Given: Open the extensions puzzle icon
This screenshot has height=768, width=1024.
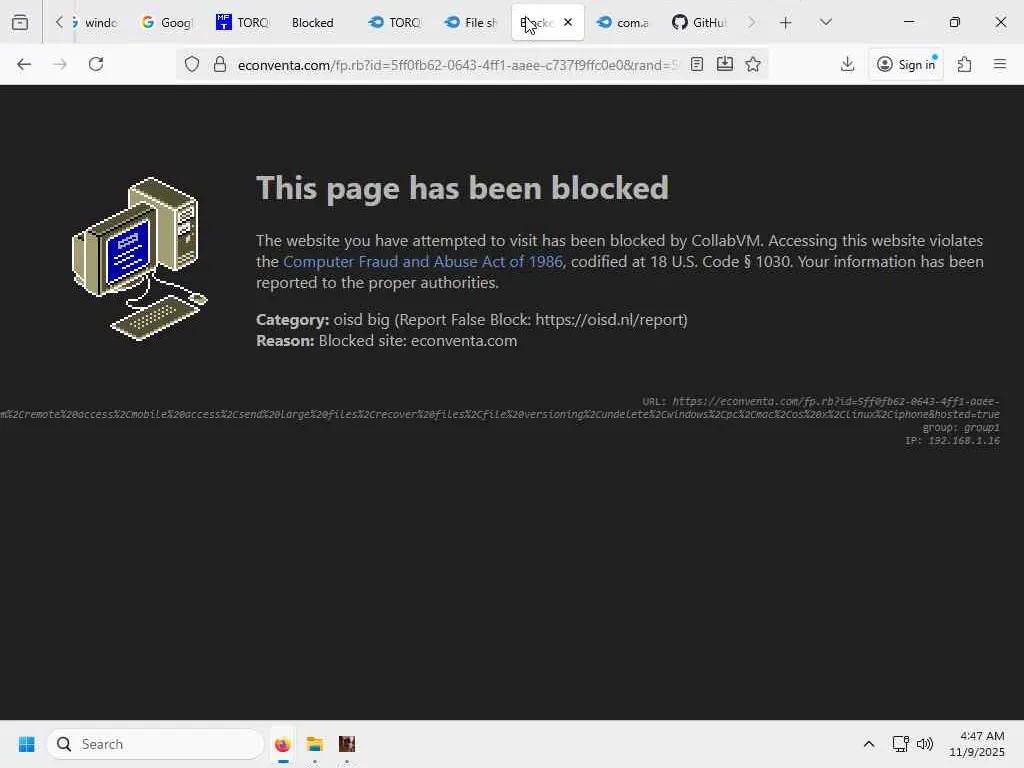Looking at the screenshot, I should tap(964, 64).
